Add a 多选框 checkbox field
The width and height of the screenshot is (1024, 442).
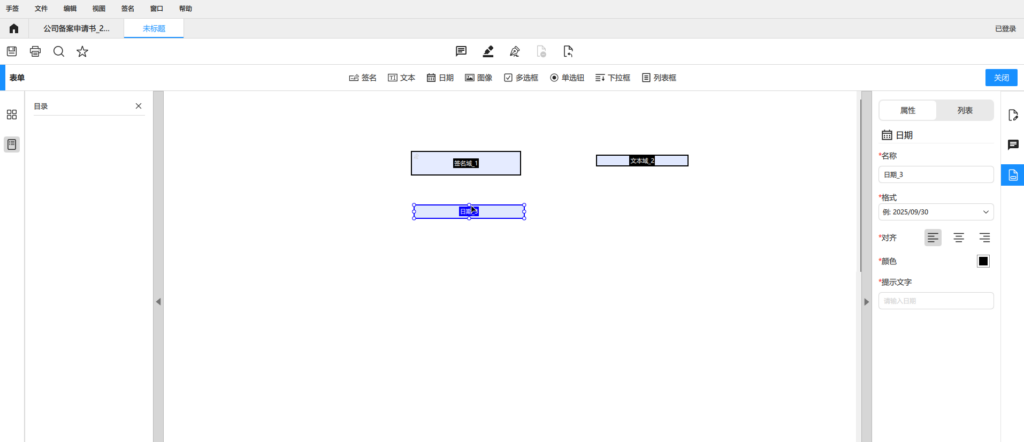pyautogui.click(x=520, y=77)
